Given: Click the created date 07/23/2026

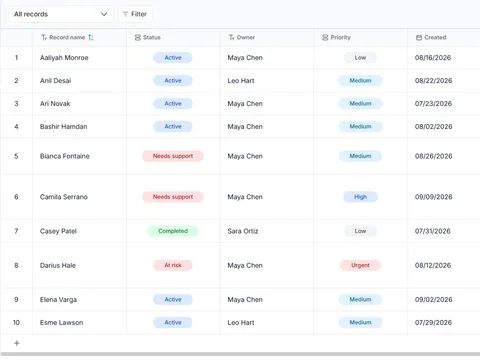Looking at the screenshot, I should click(x=433, y=104).
